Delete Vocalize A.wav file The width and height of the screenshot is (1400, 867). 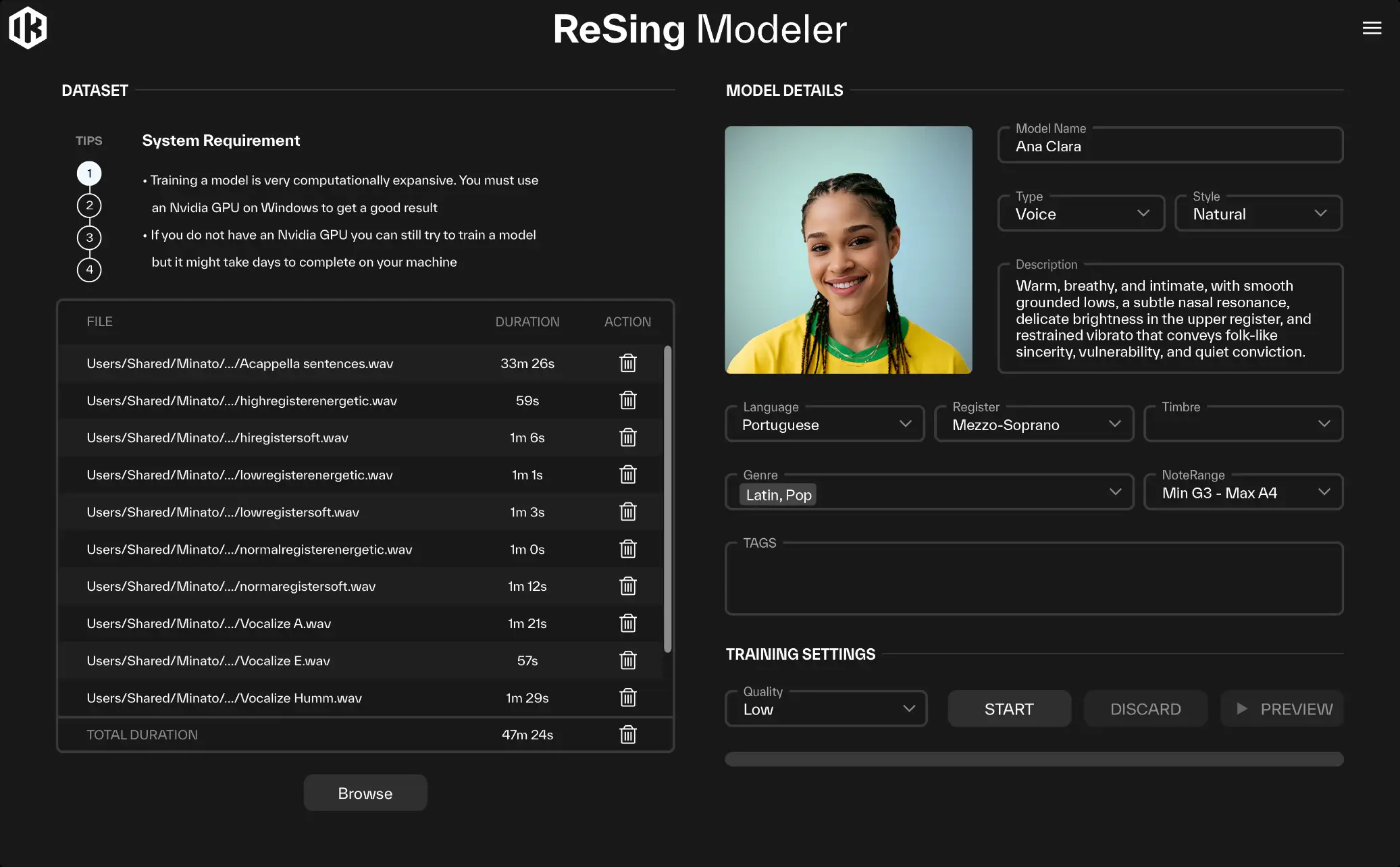(628, 623)
